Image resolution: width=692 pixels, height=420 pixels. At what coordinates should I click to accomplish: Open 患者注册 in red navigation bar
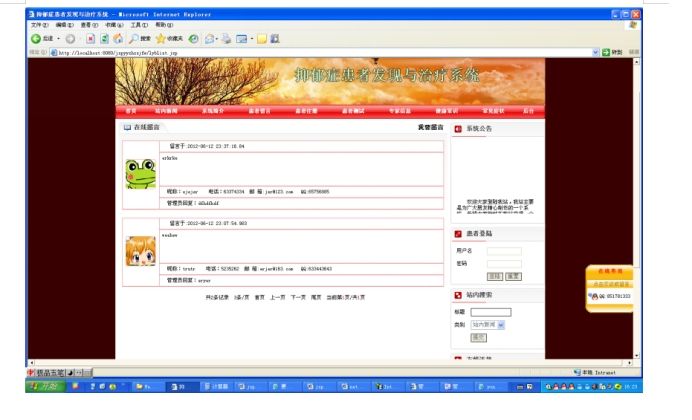[x=306, y=111]
